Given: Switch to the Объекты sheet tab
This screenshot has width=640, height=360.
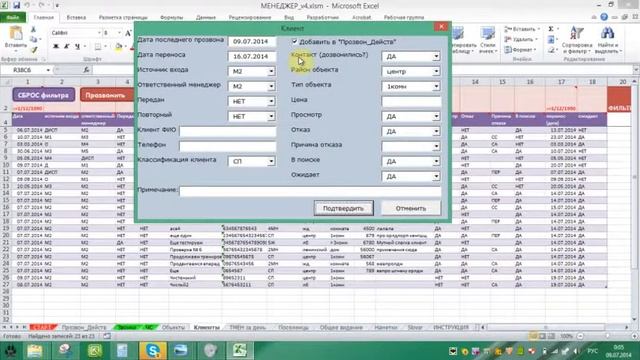Looking at the screenshot, I should click(173, 327).
